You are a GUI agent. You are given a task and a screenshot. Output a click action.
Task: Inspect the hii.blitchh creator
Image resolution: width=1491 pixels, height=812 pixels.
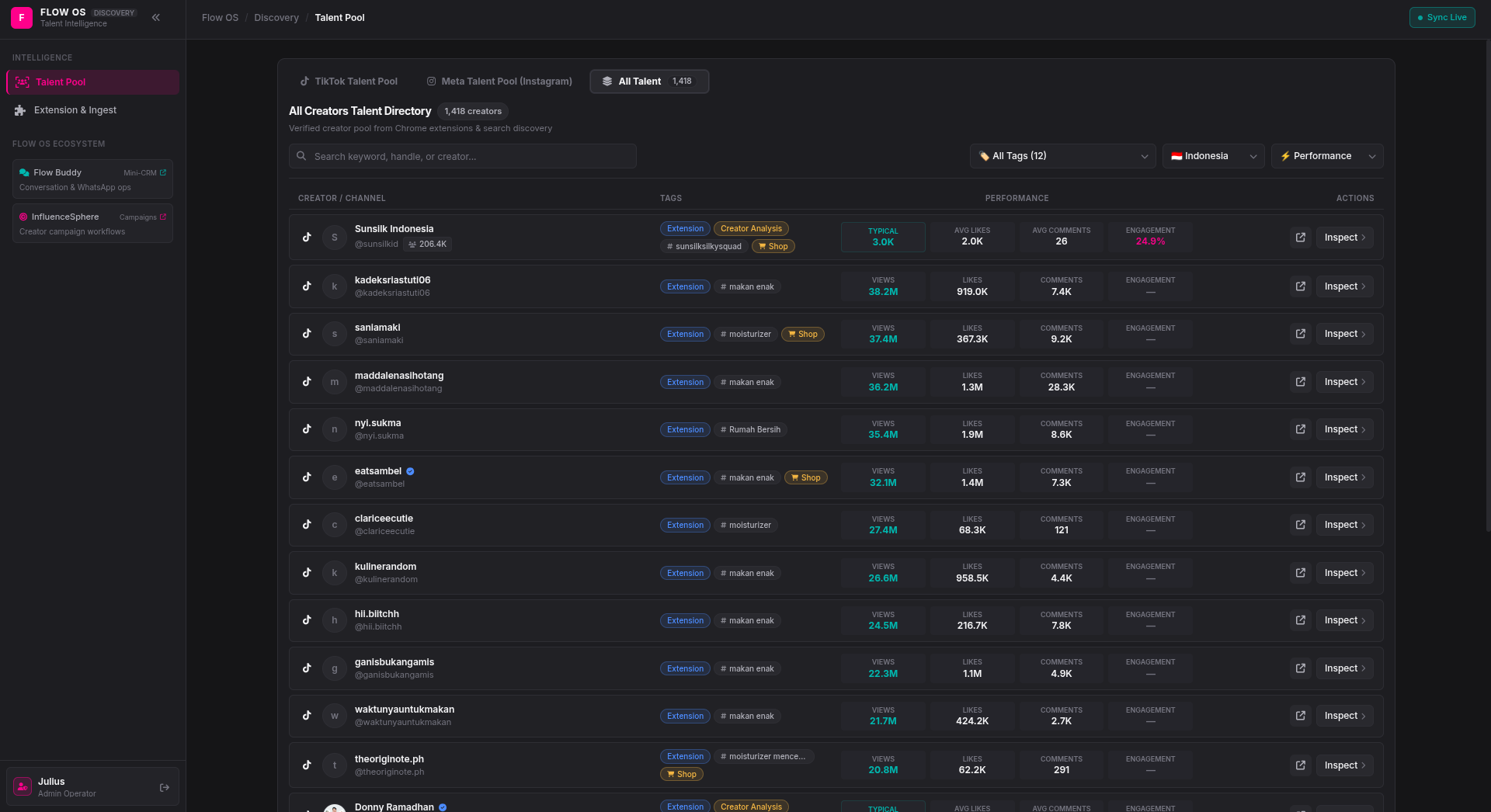(1344, 620)
